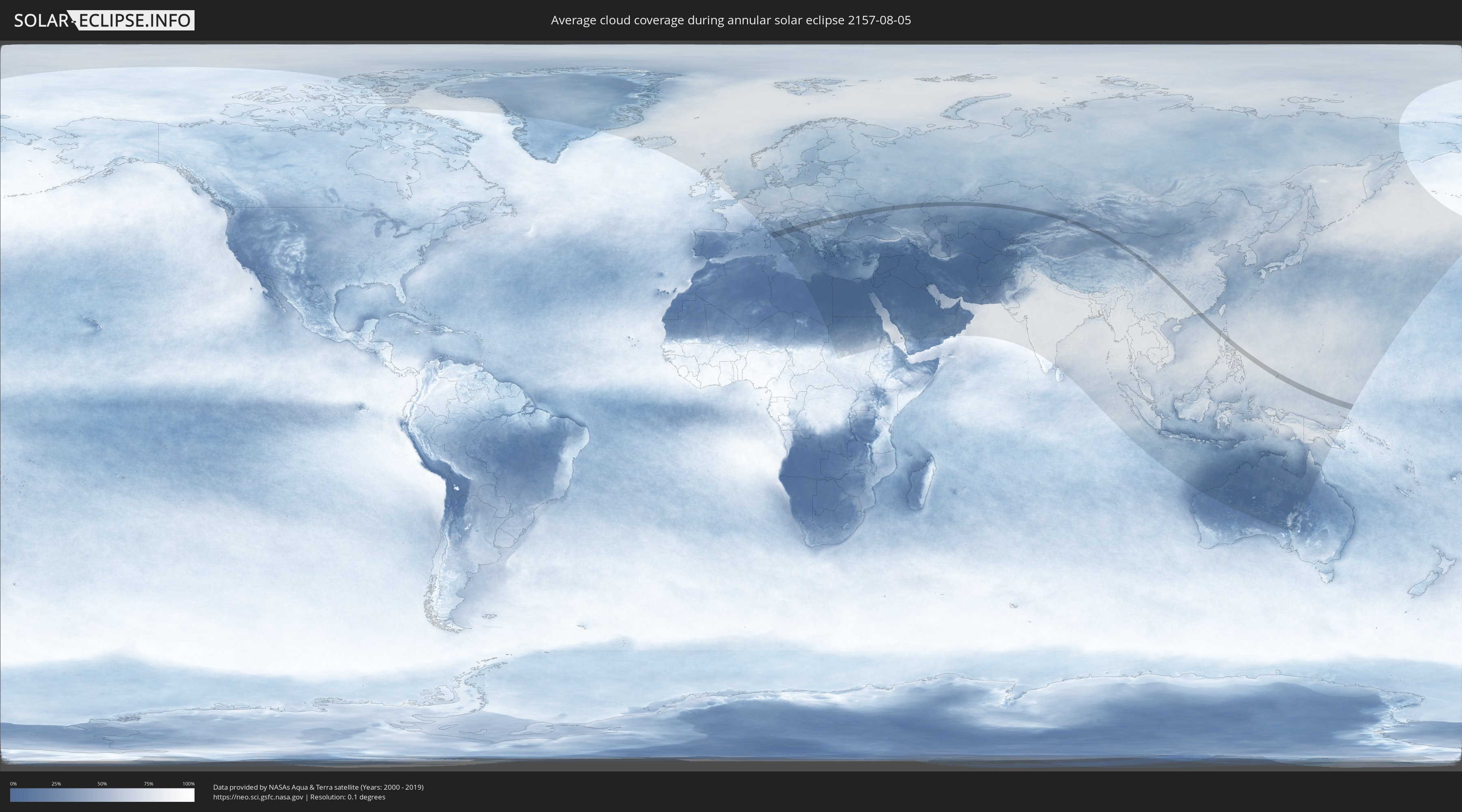Open the https://neo.sci.gsfc.nasa.gov link
1462x812 pixels.
(x=258, y=797)
